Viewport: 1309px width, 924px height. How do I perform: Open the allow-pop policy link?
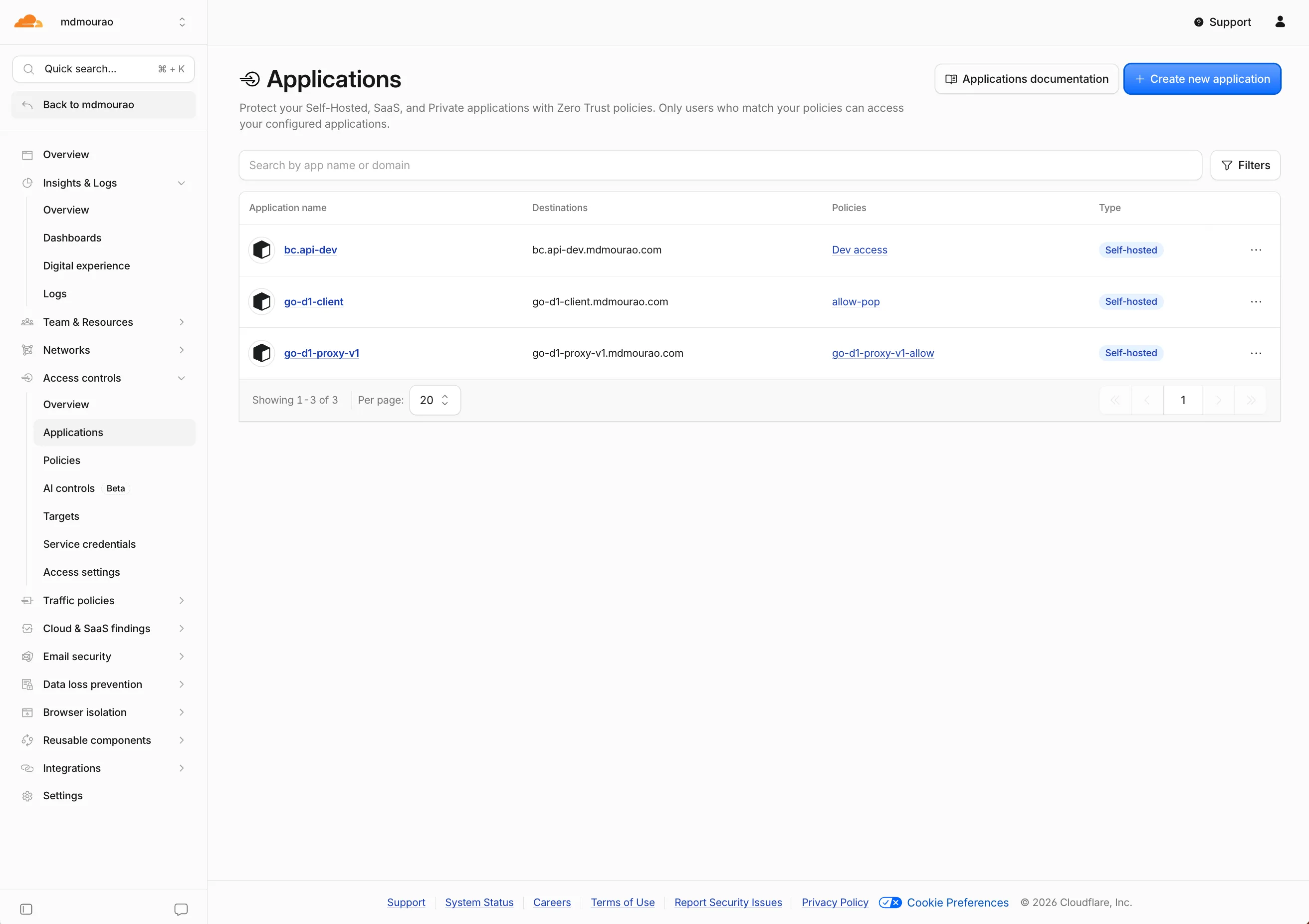tap(855, 301)
